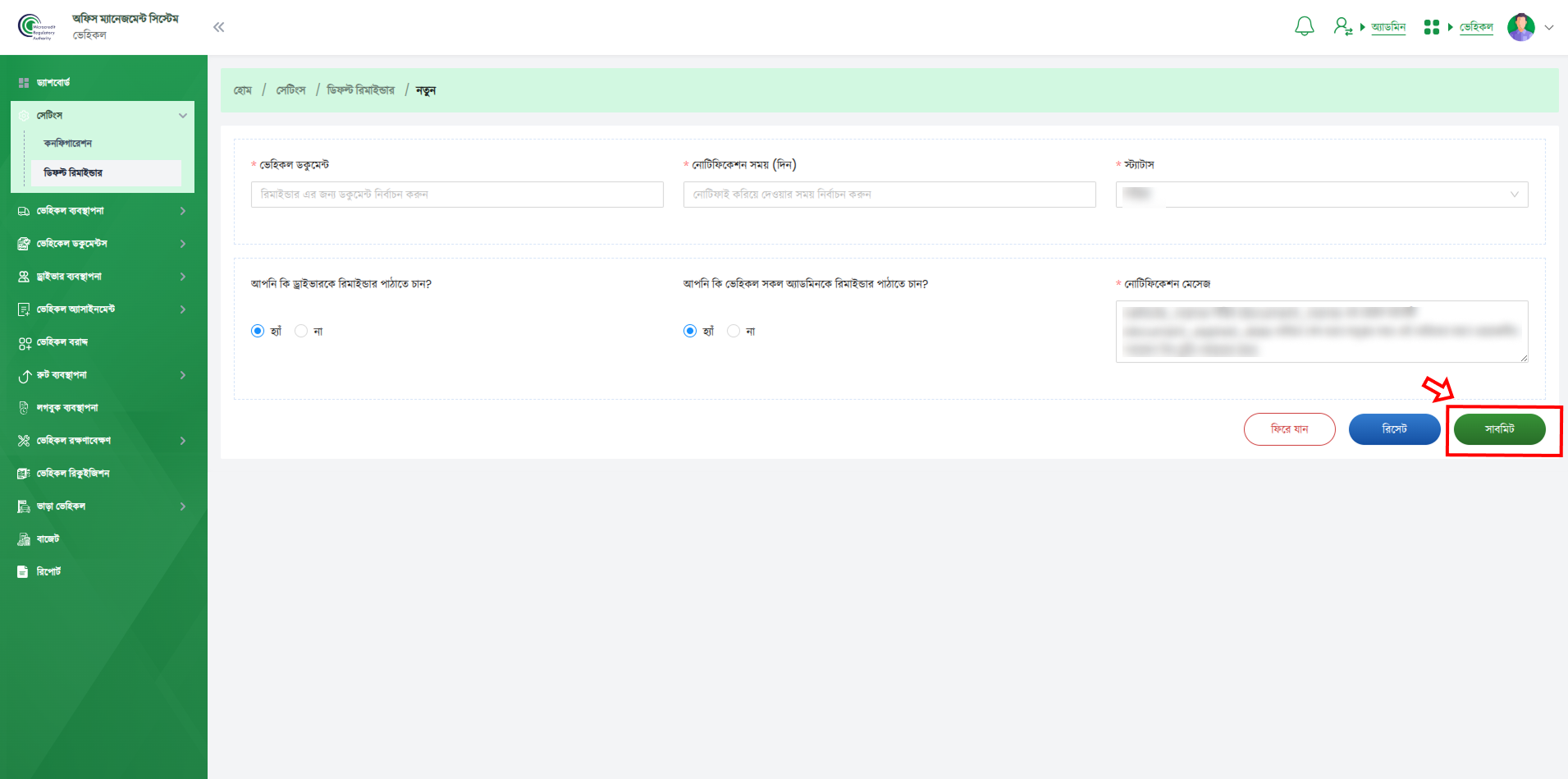Viewport: 1568px width, 779px height.
Task: Click the user profile avatar
Action: 1520,27
